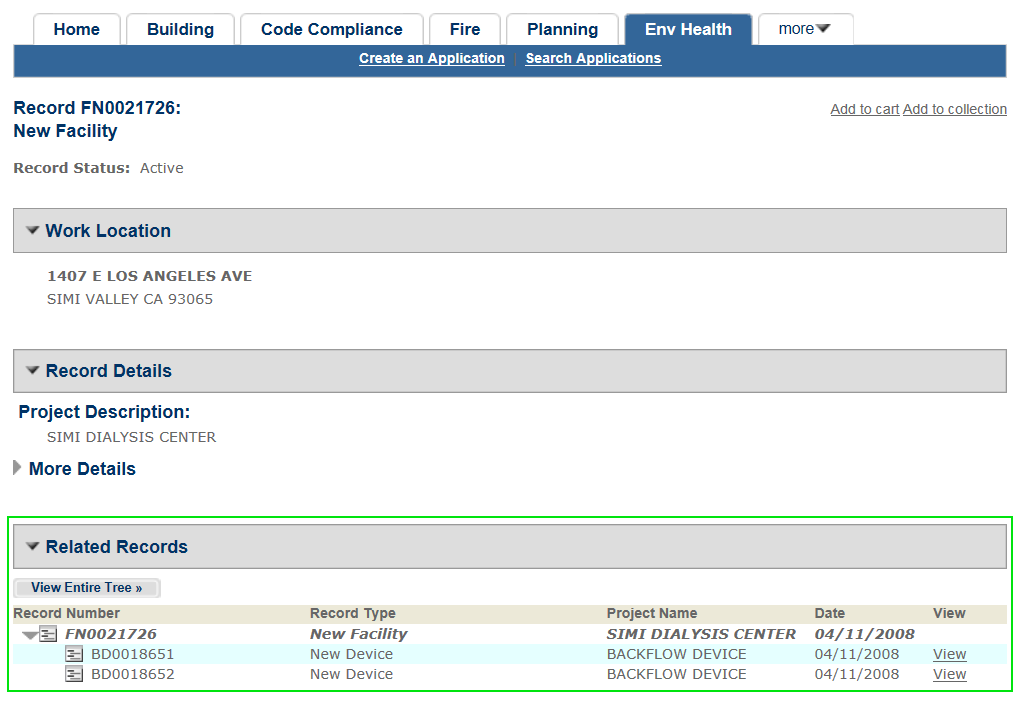Go to the Code Compliance tab
Screen dimensions: 1016x707
click(x=331, y=29)
